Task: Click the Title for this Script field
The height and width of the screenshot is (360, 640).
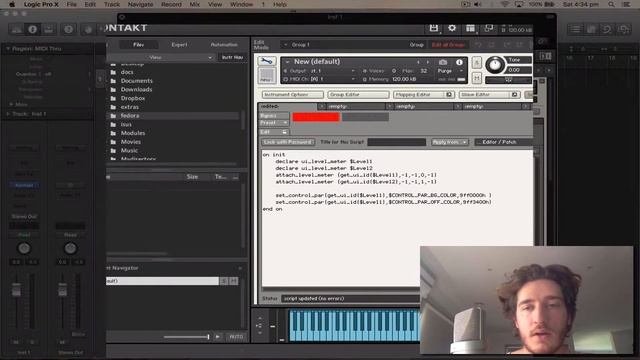Action: 396,142
